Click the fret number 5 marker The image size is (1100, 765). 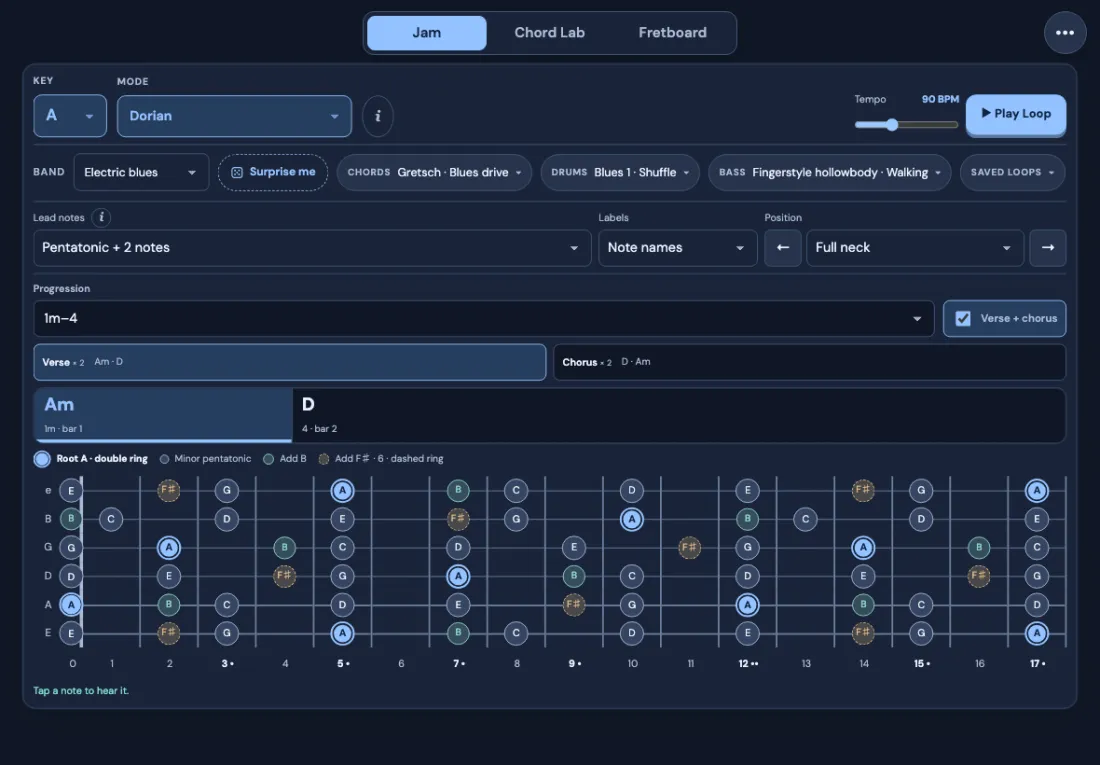pyautogui.click(x=342, y=663)
